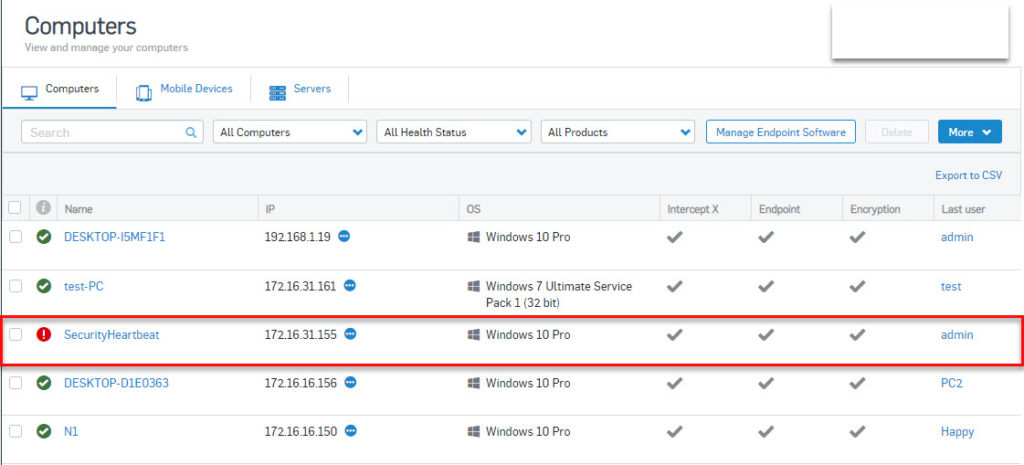Open last user PC2 link
The width and height of the screenshot is (1024, 465).
(x=952, y=383)
